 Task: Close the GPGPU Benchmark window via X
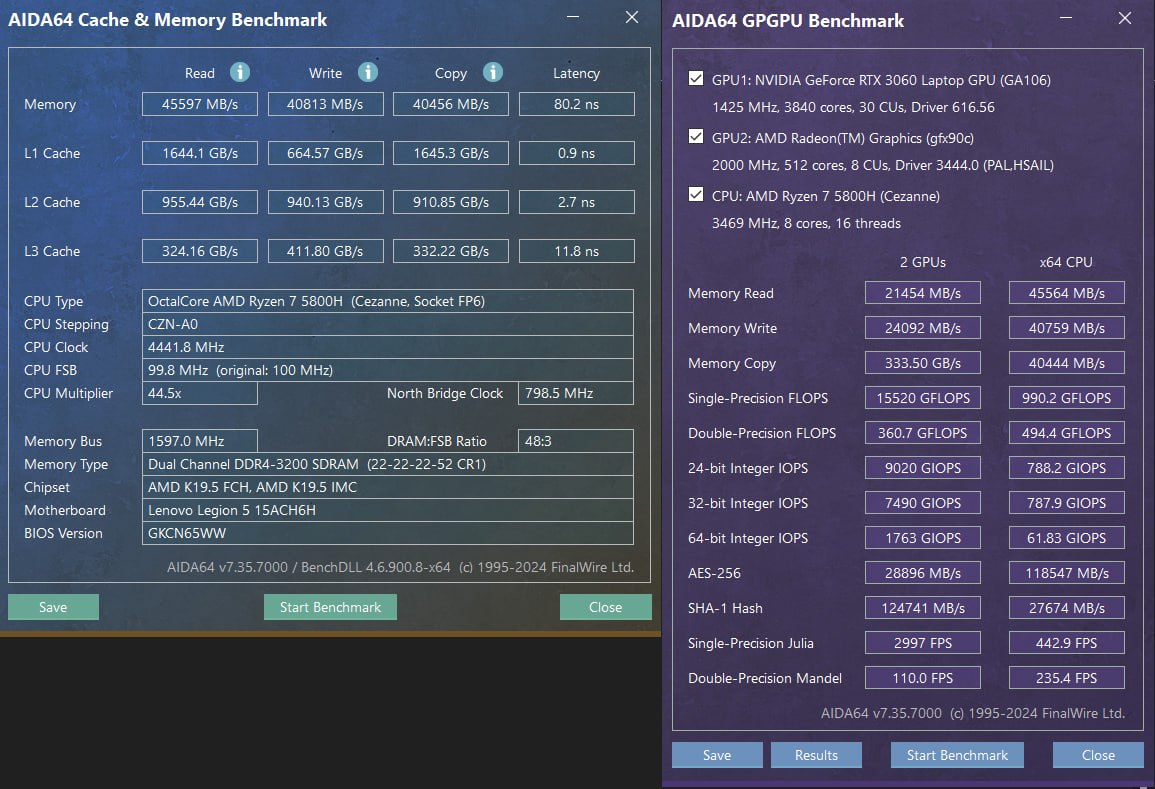tap(1125, 18)
